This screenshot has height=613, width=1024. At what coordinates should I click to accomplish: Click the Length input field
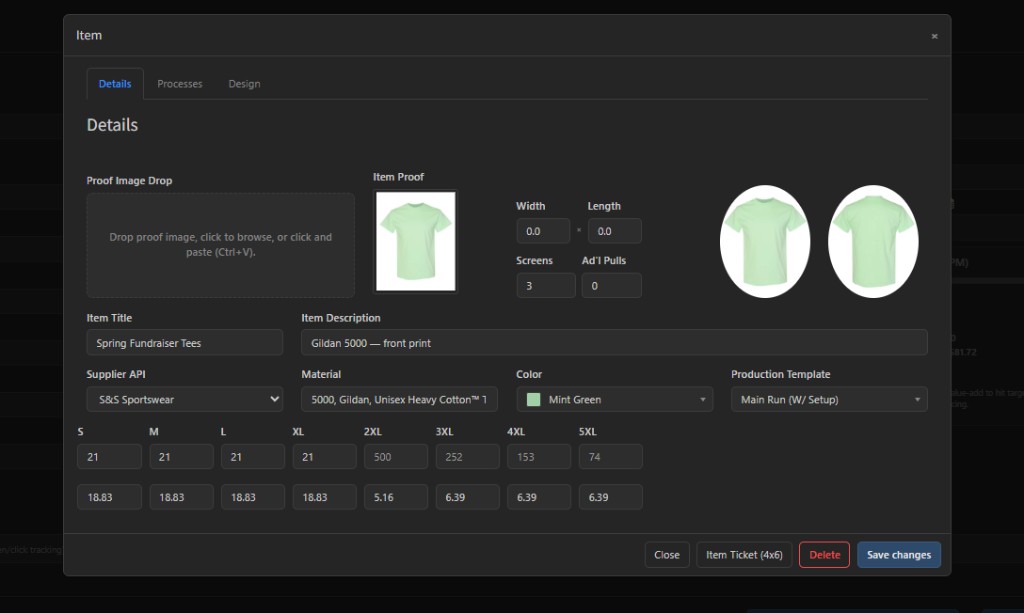coord(615,231)
